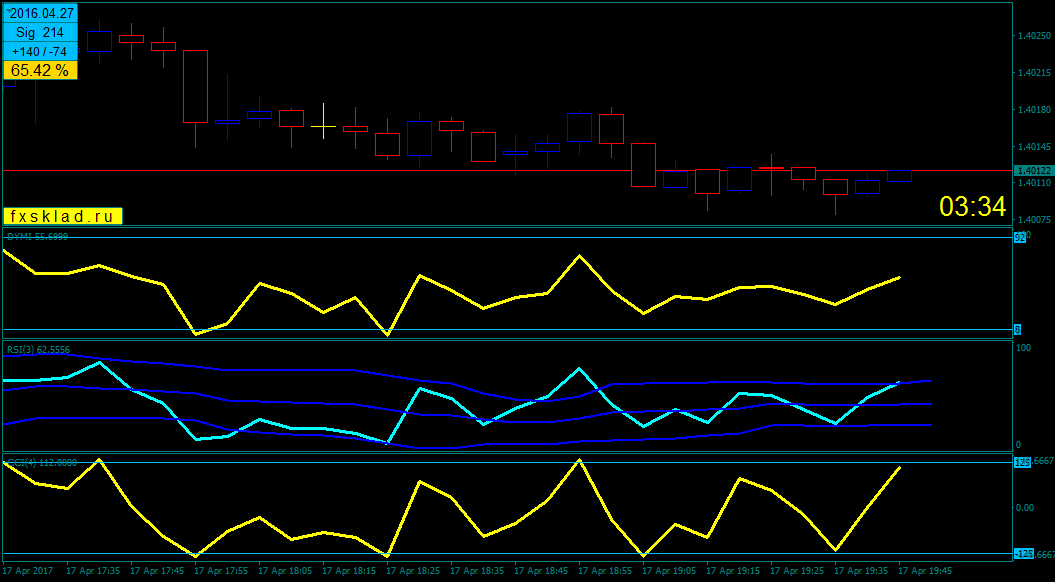Click the 1.40180 price scale value
Viewport: 1055px width, 582px height.
(1033, 109)
